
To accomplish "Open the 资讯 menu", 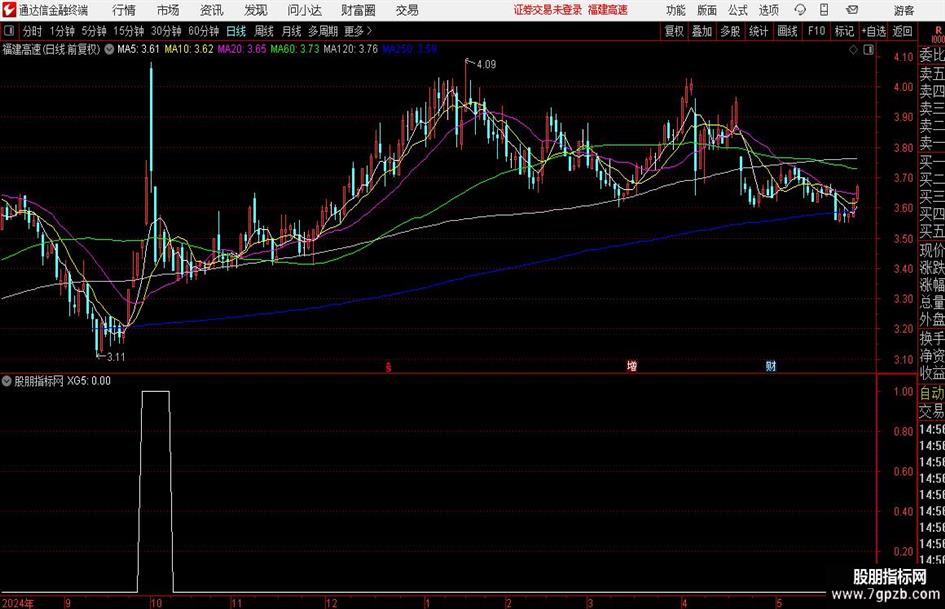I will click(212, 10).
